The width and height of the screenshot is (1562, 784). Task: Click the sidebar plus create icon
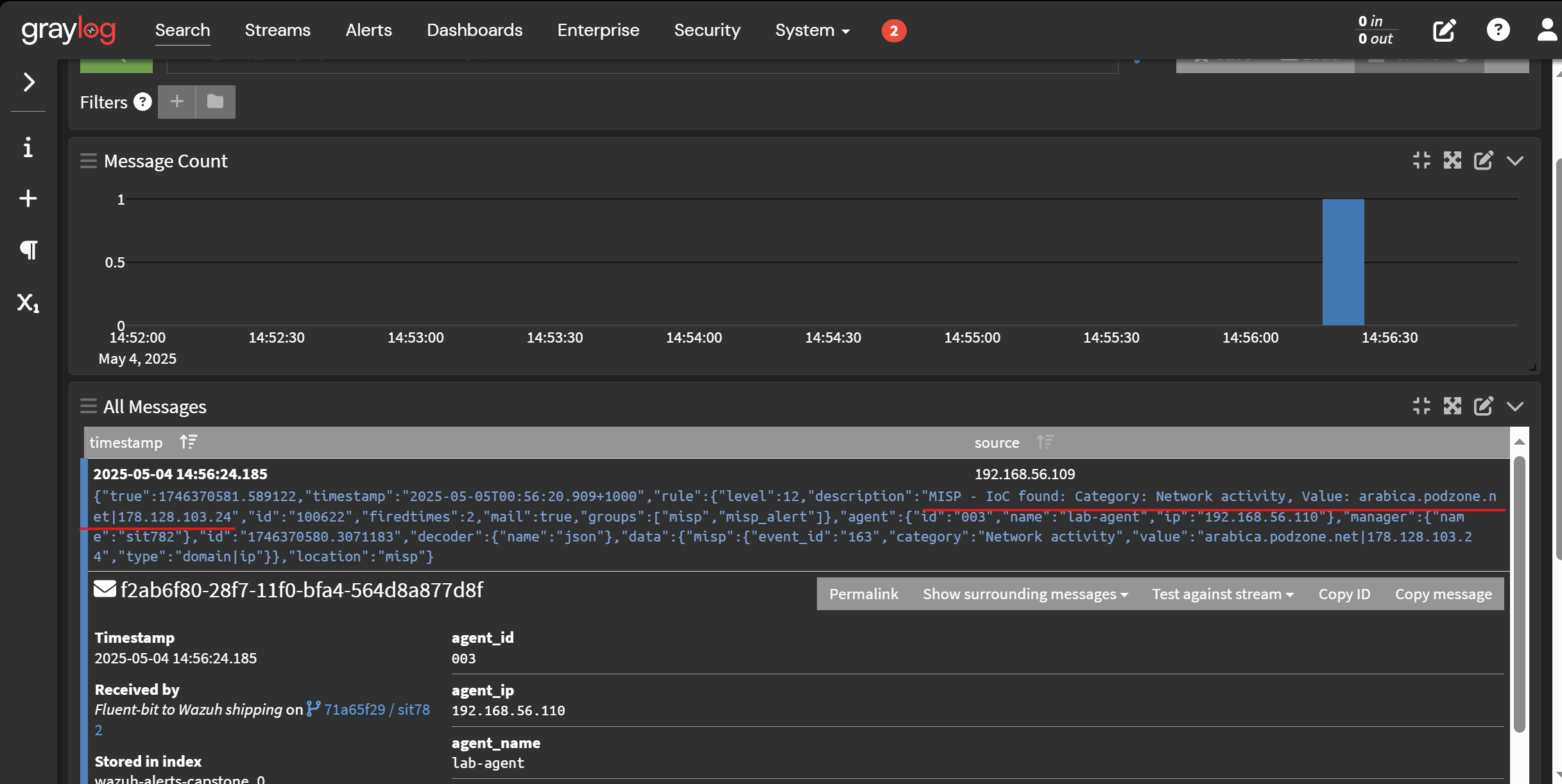28,198
